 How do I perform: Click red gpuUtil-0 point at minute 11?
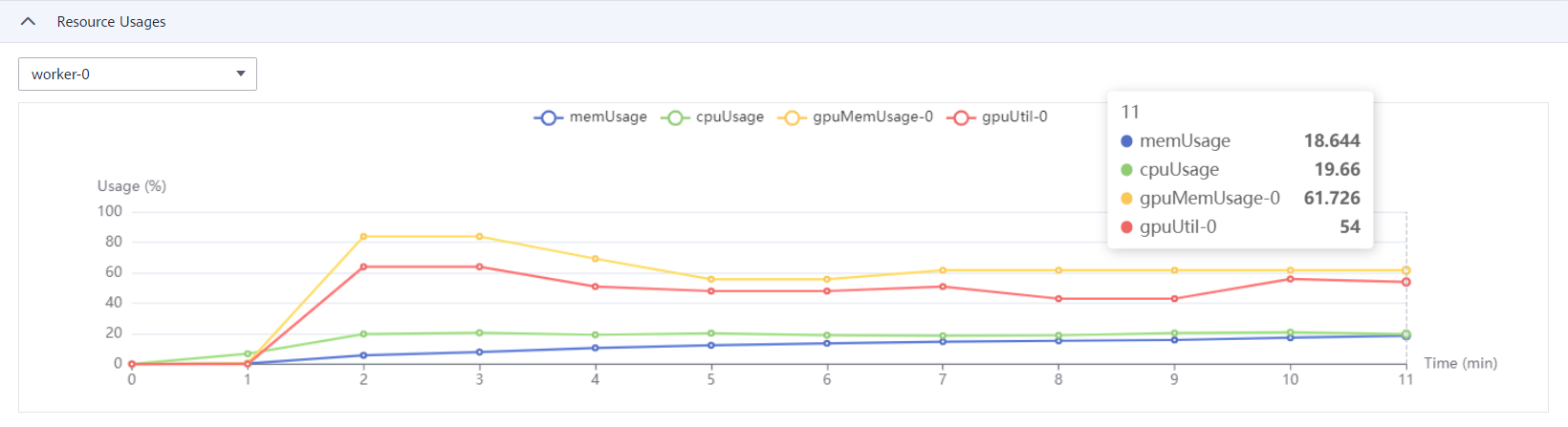(x=1405, y=282)
